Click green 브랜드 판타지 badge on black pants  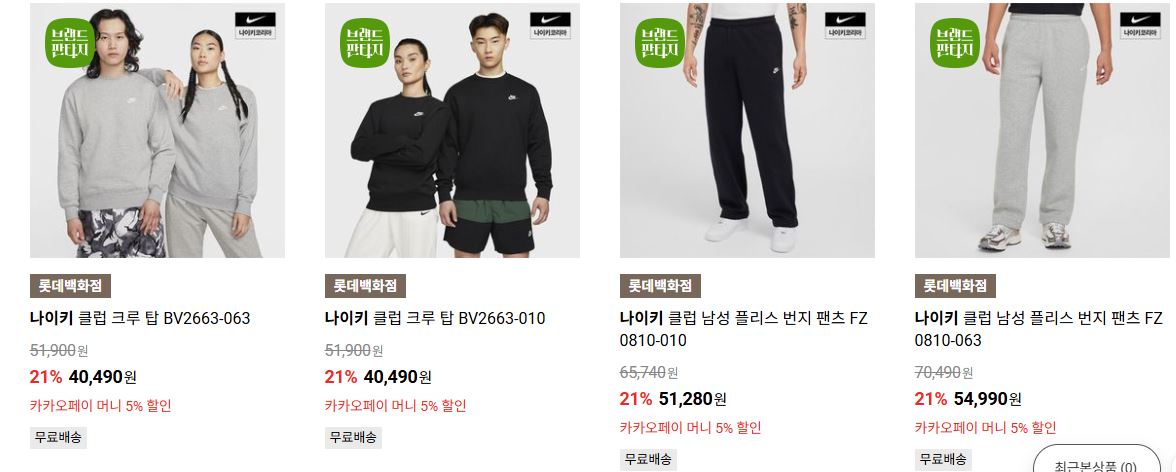click(x=660, y=43)
